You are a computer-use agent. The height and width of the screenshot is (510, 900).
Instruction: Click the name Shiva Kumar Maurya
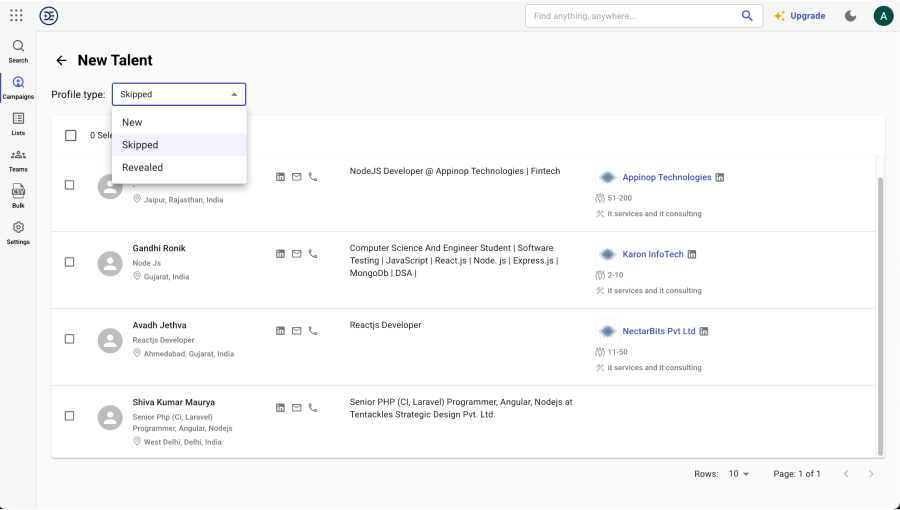(x=173, y=402)
